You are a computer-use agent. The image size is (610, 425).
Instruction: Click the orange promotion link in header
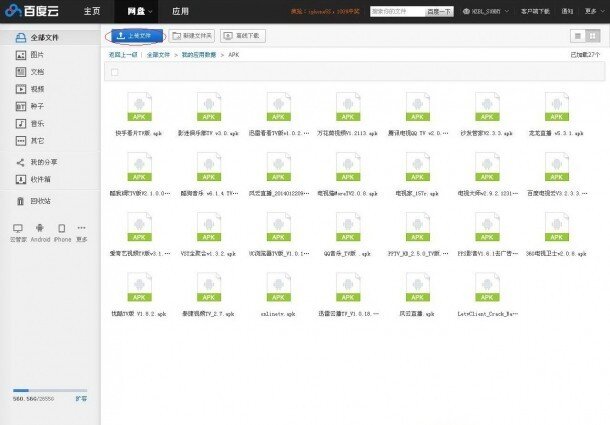point(325,12)
